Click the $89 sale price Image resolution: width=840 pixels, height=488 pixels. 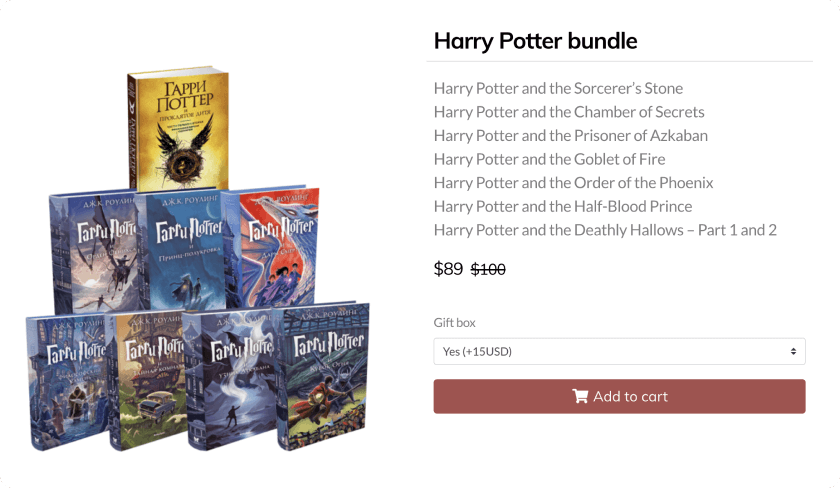click(x=448, y=268)
